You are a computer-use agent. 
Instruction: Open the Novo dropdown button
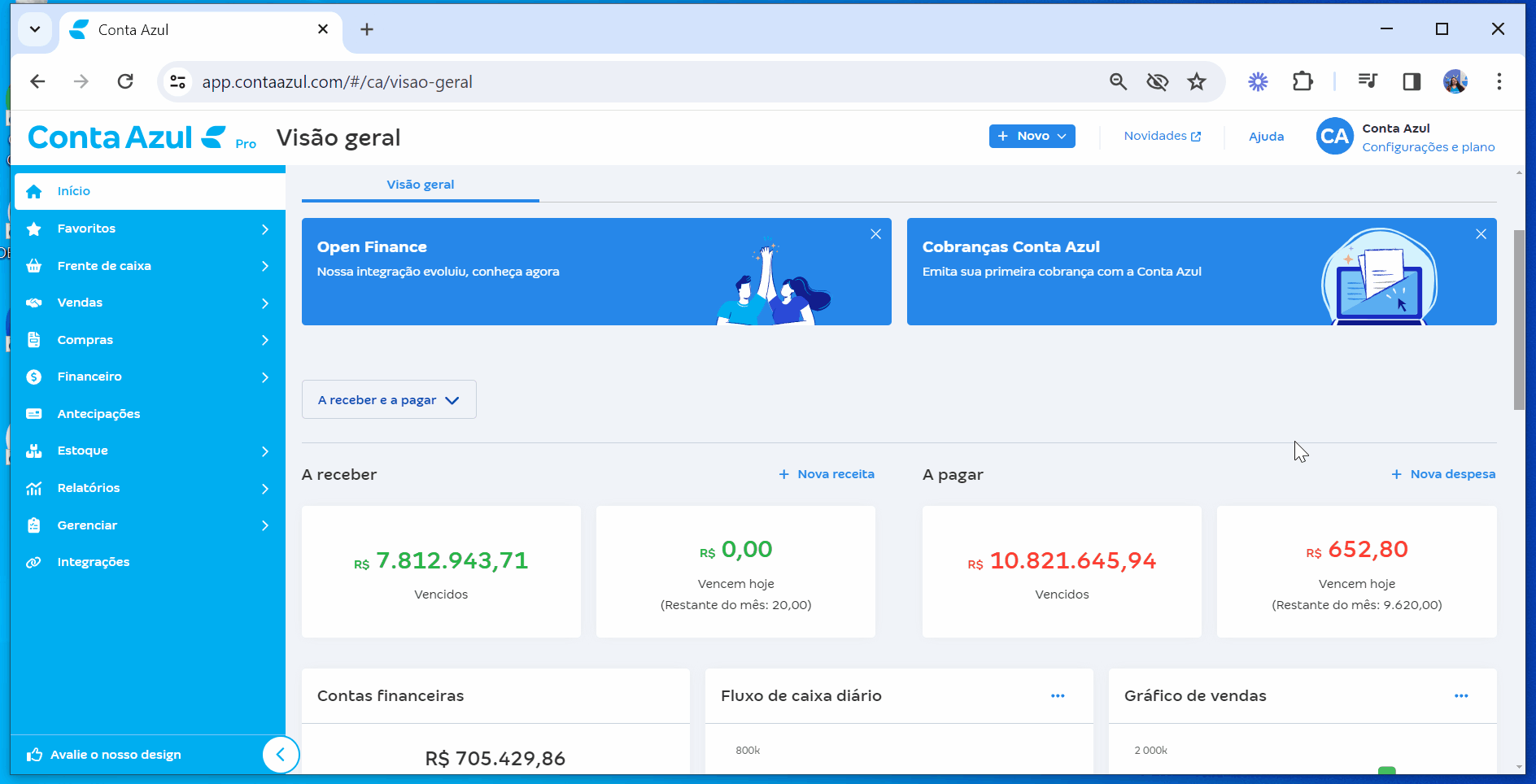1032,136
